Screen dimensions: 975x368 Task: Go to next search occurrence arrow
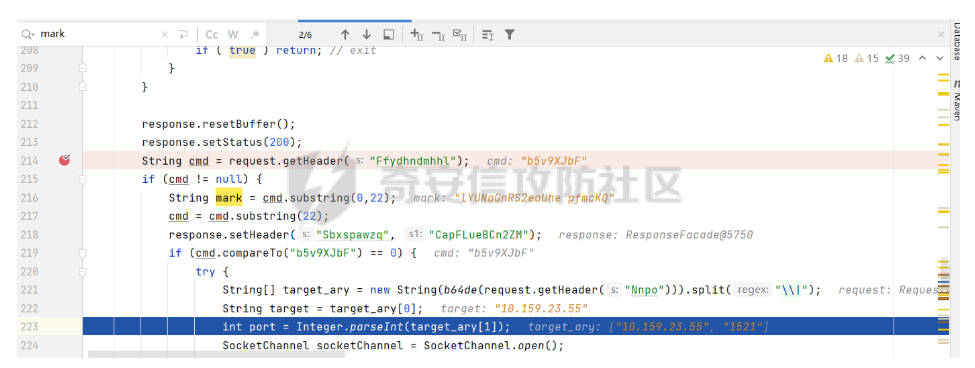(x=367, y=35)
